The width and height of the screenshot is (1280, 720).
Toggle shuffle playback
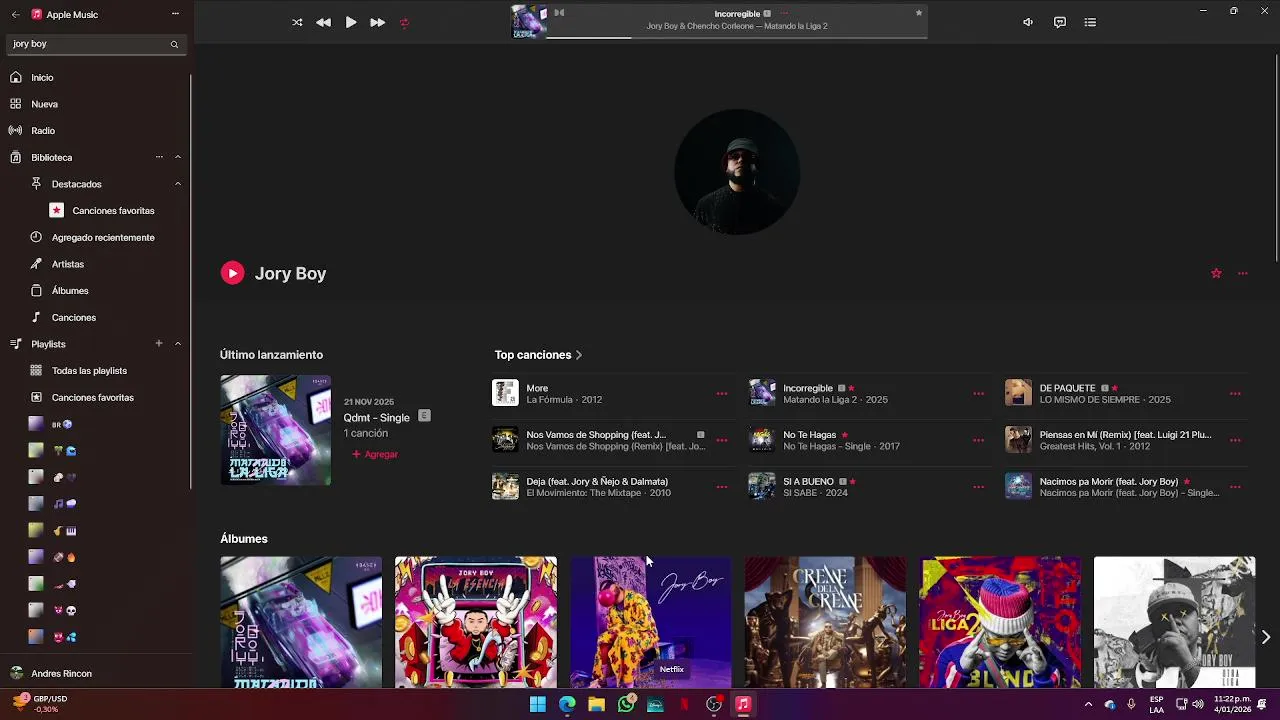[x=297, y=22]
